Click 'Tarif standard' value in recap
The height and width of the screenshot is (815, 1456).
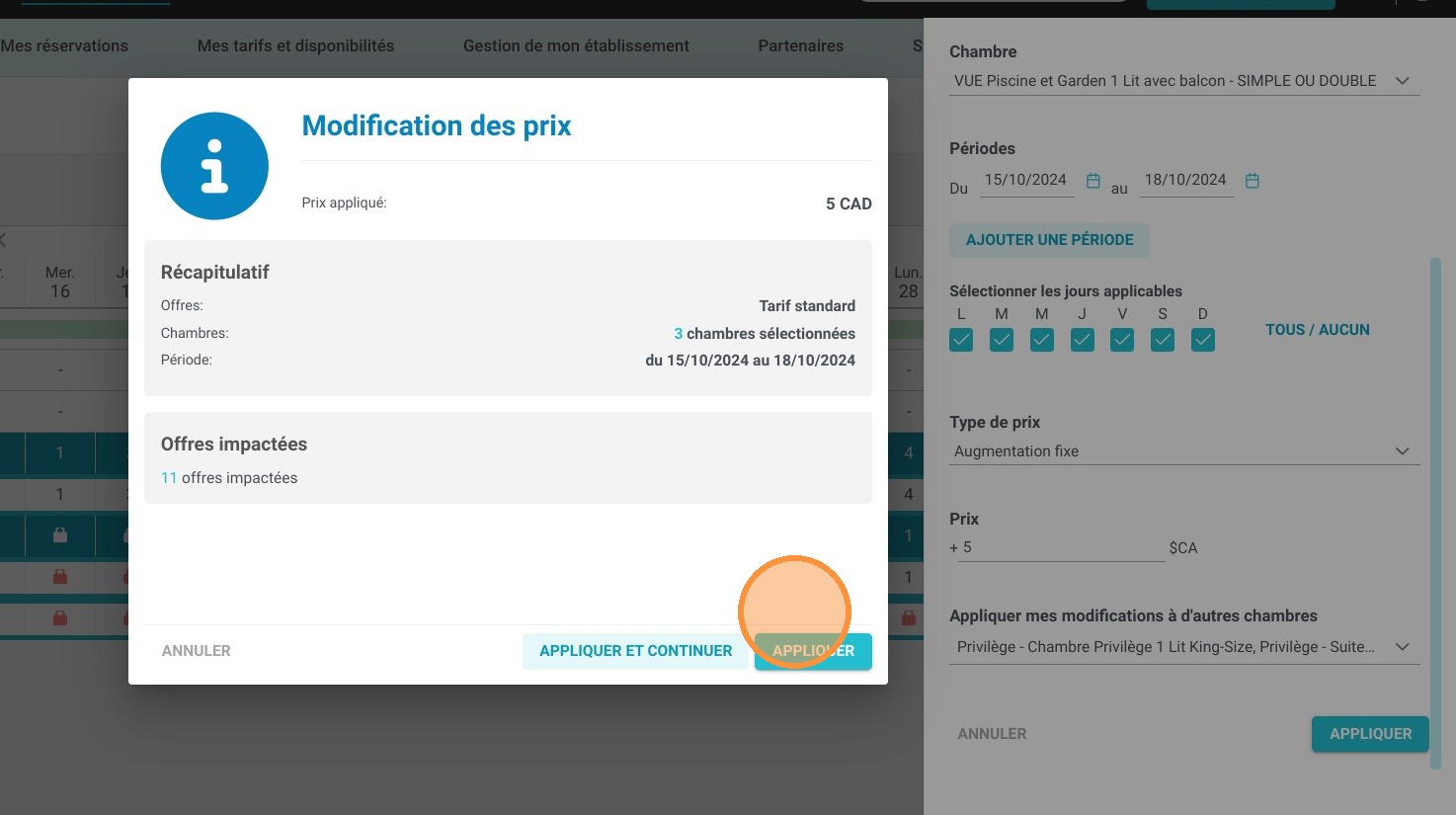point(807,306)
